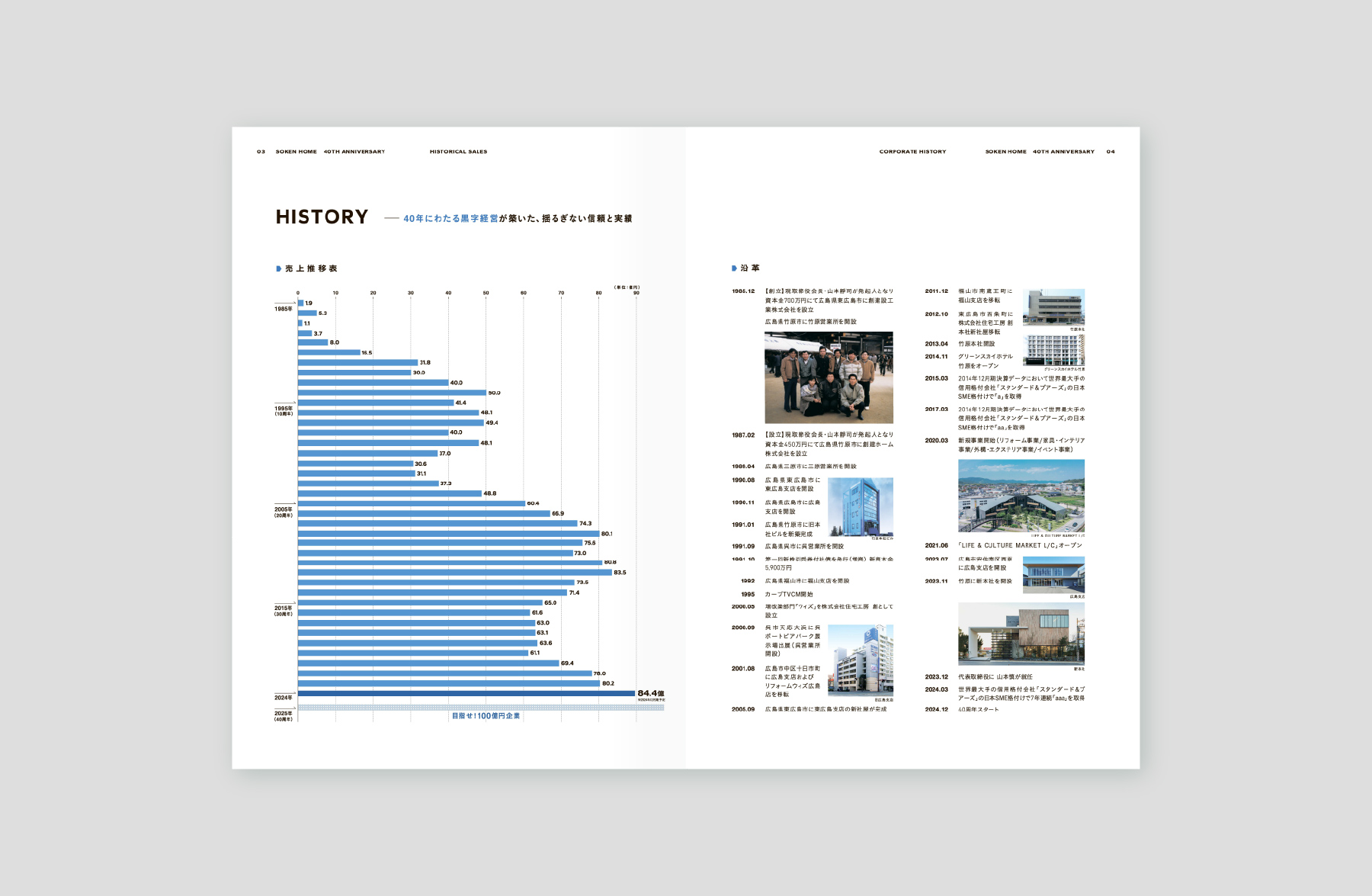The image size is (1372, 896).
Task: Click the 74.3 value label
Action: pos(585,523)
